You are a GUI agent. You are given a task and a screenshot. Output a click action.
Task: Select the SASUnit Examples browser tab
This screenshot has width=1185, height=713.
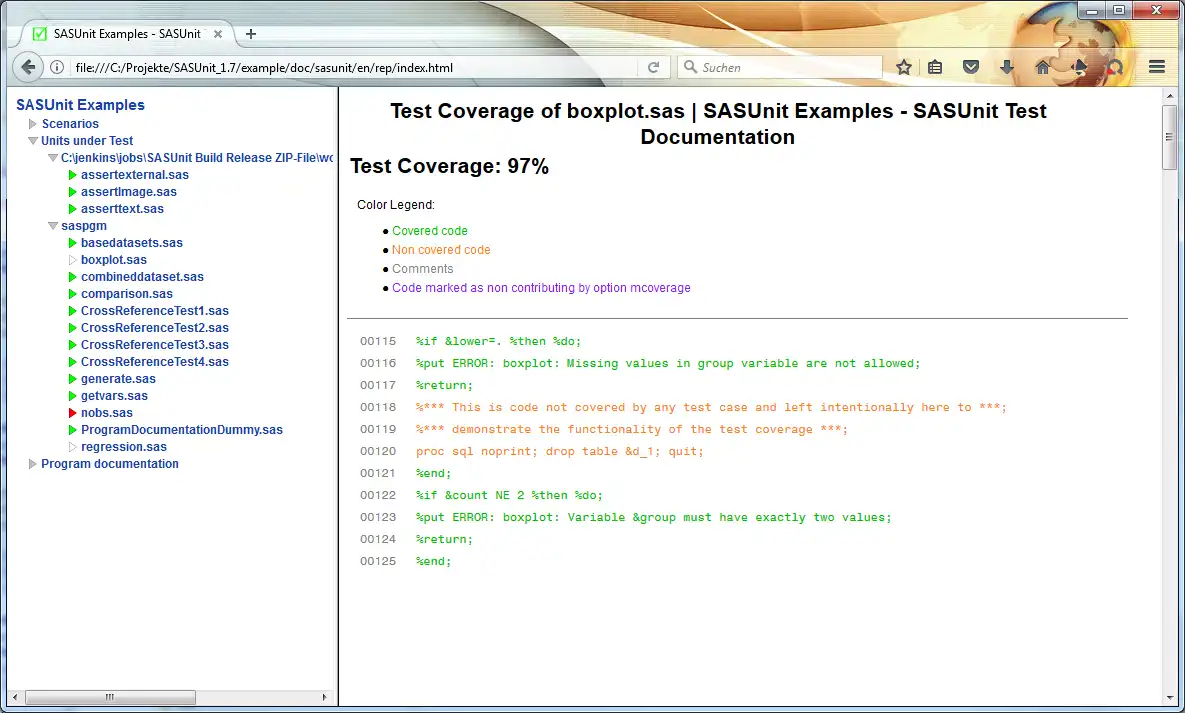click(x=126, y=33)
